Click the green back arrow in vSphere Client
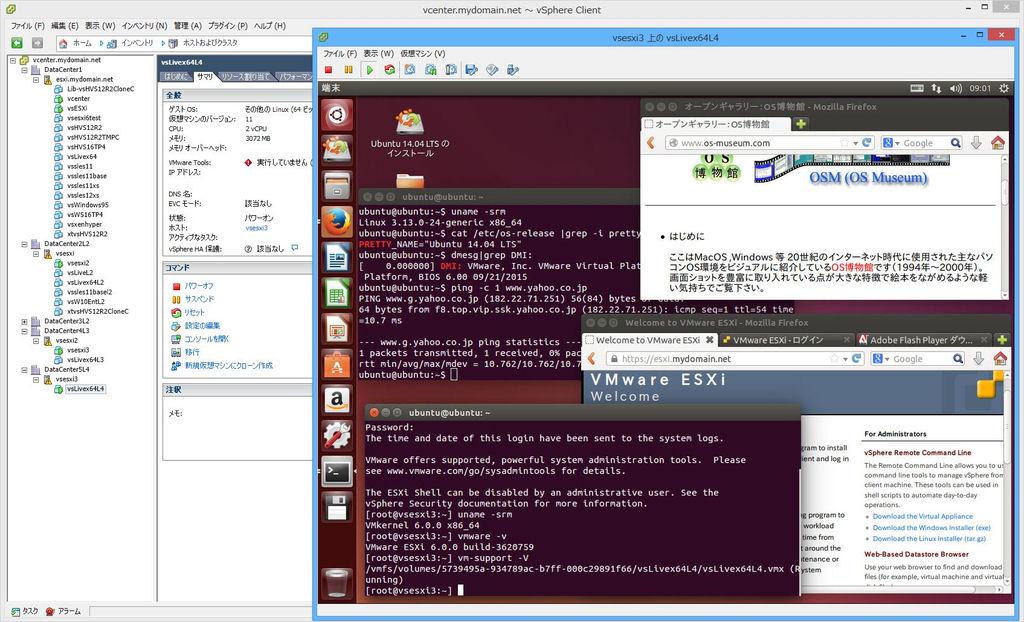Image resolution: width=1024 pixels, height=622 pixels. tap(17, 42)
